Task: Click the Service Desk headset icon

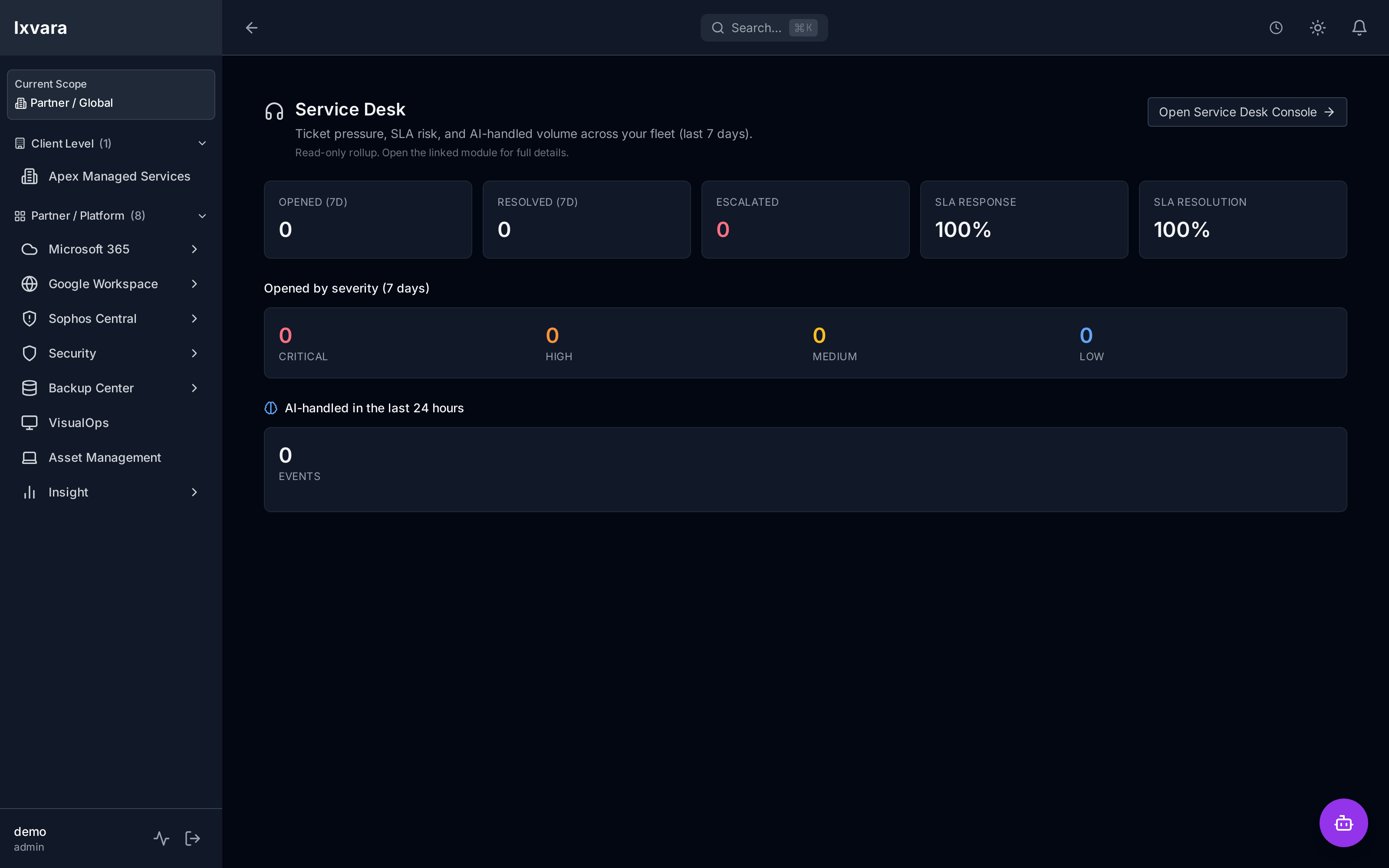Action: (x=274, y=111)
